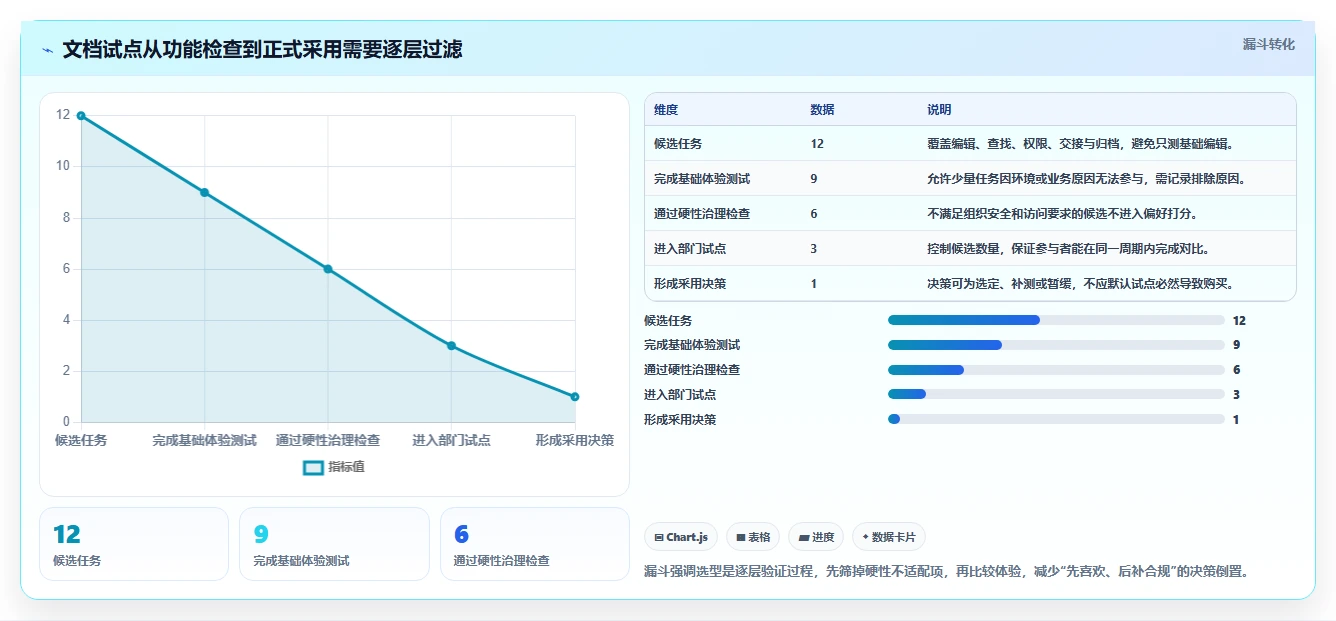Image resolution: width=1336 pixels, height=621 pixels.
Task: Click the icon in the Chart.js chip
Action: click(659, 537)
